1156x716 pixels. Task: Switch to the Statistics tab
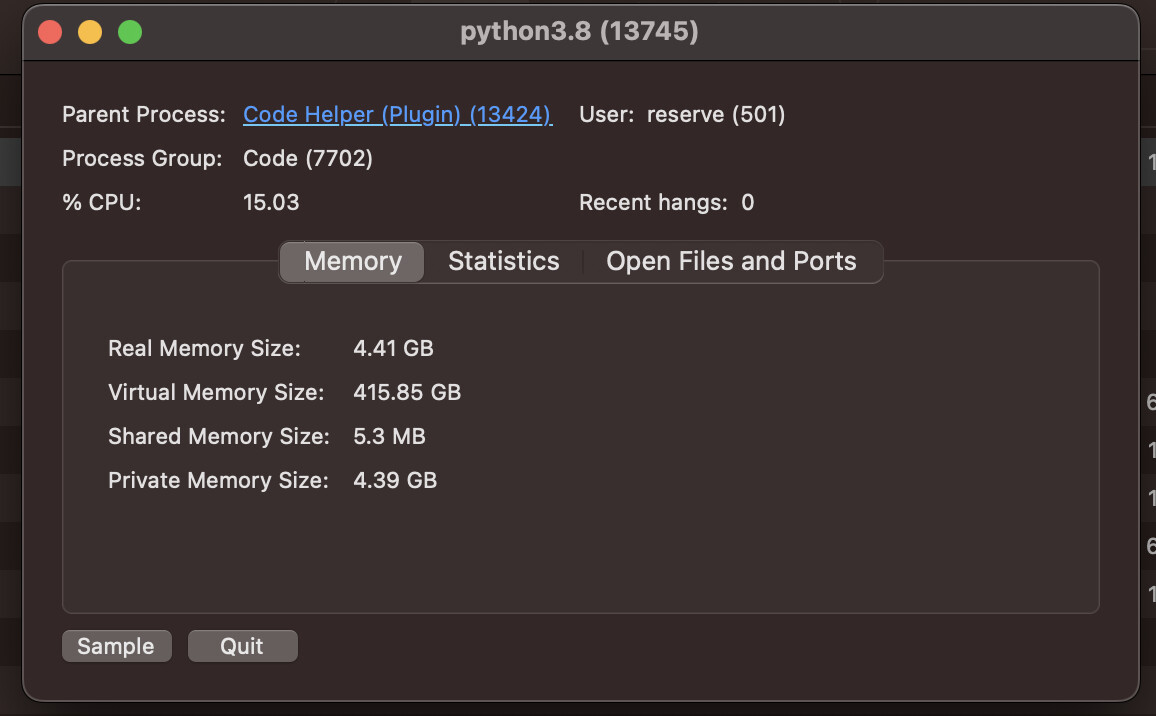tap(504, 261)
